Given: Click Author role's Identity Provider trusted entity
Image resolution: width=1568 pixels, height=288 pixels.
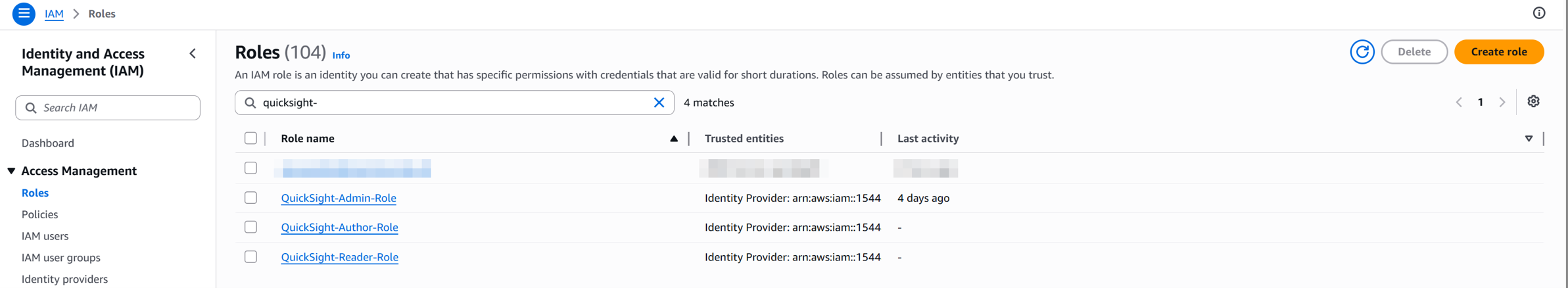Looking at the screenshot, I should 792,228.
